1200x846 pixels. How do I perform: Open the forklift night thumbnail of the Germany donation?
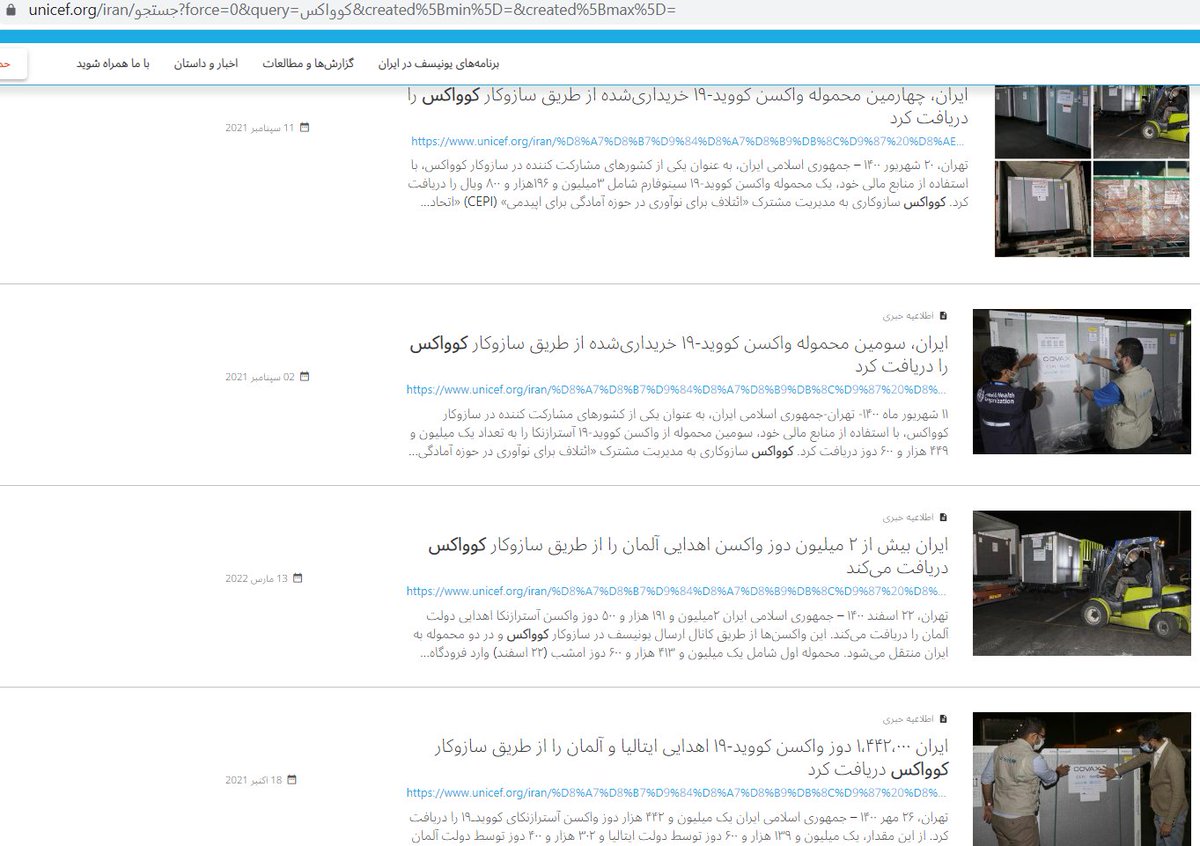click(x=1082, y=583)
